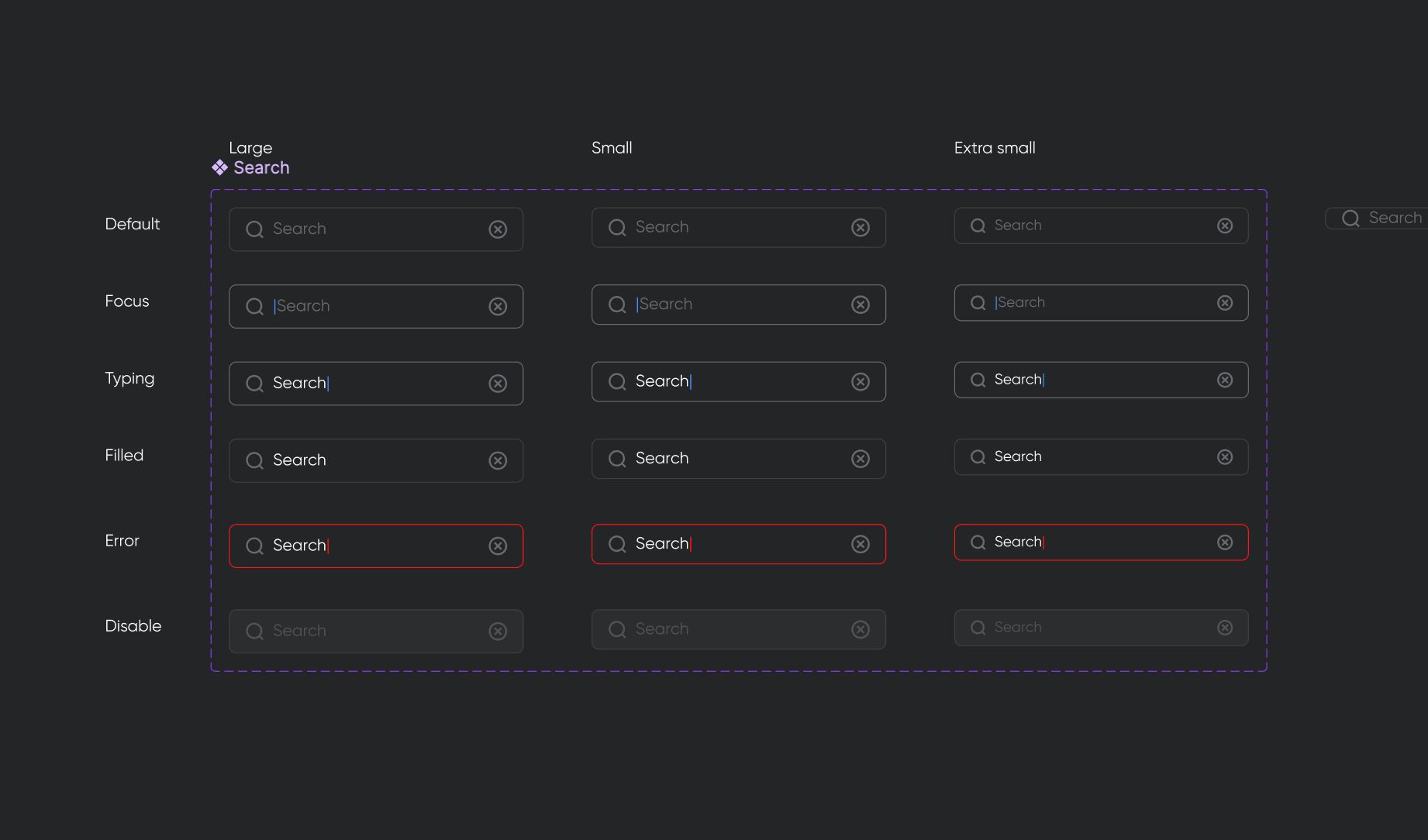
Task: Select the Large column heading
Action: click(x=250, y=148)
